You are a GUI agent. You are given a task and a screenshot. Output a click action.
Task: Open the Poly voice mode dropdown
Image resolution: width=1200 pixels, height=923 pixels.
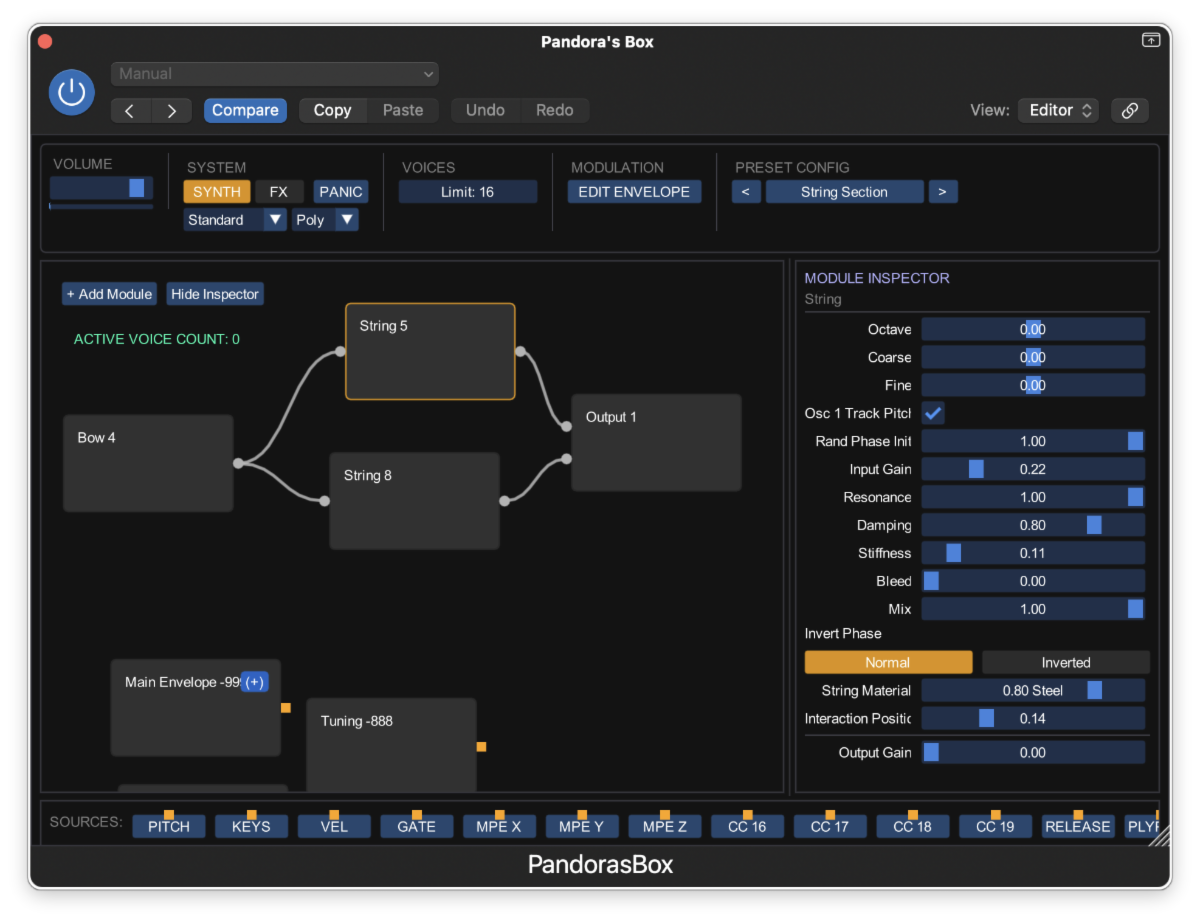325,220
